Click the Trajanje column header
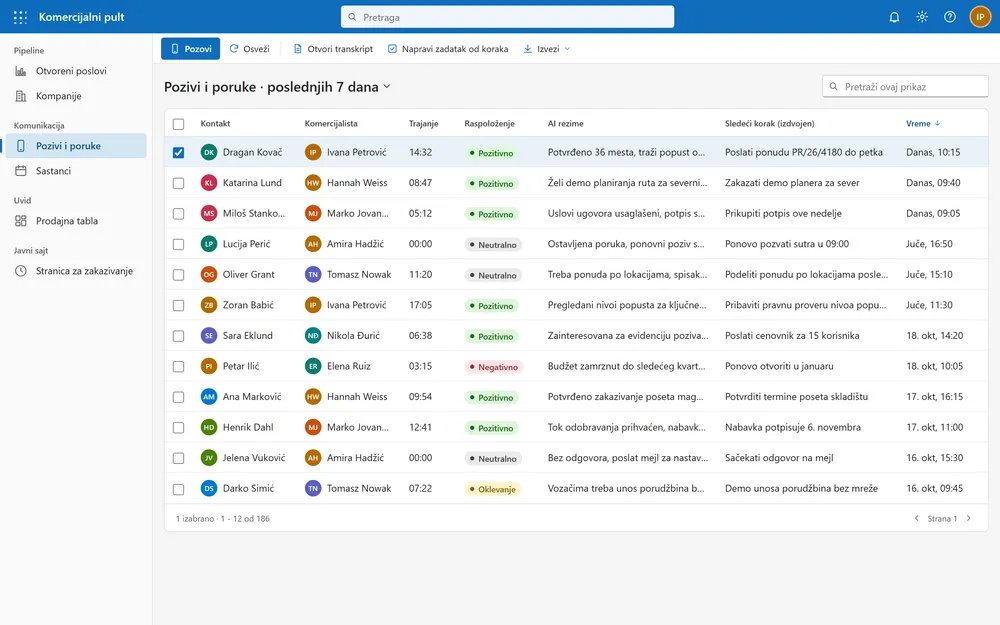Screen dimensions: 1000x625 click(x=423, y=124)
